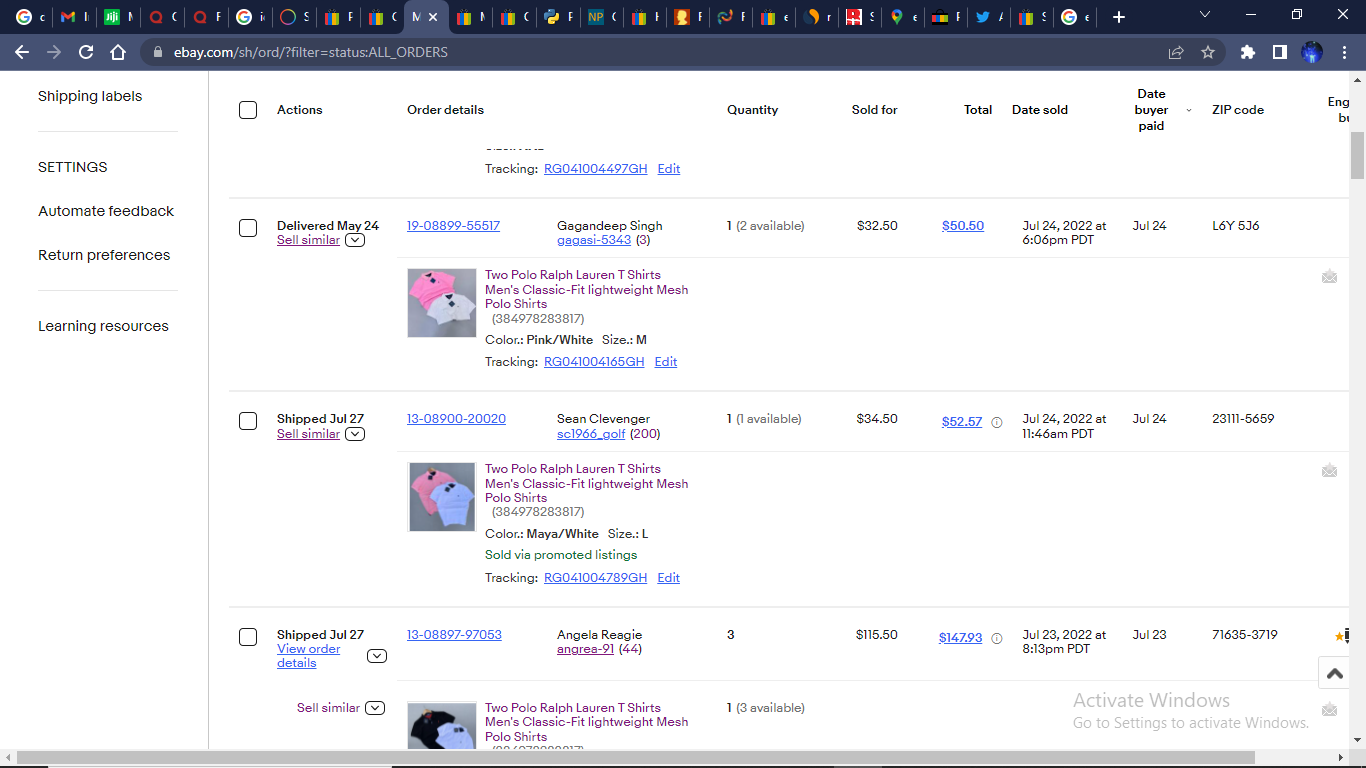Open Maya/White polo shirts thumbnail

[x=442, y=497]
